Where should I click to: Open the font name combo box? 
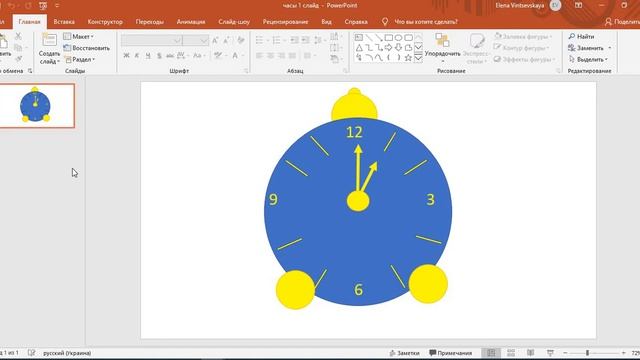151,40
